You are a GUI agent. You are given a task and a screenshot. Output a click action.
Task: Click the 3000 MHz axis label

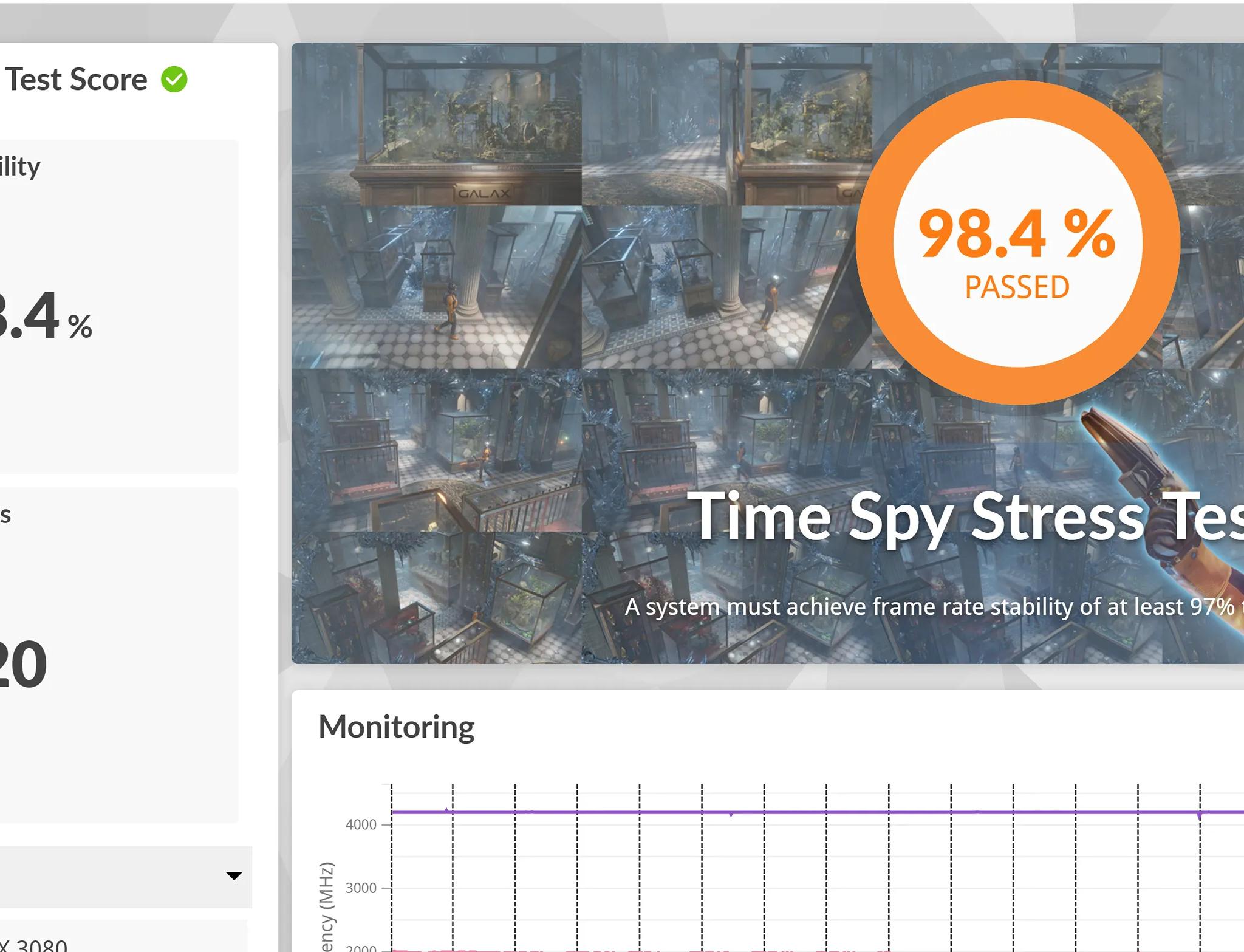click(361, 888)
